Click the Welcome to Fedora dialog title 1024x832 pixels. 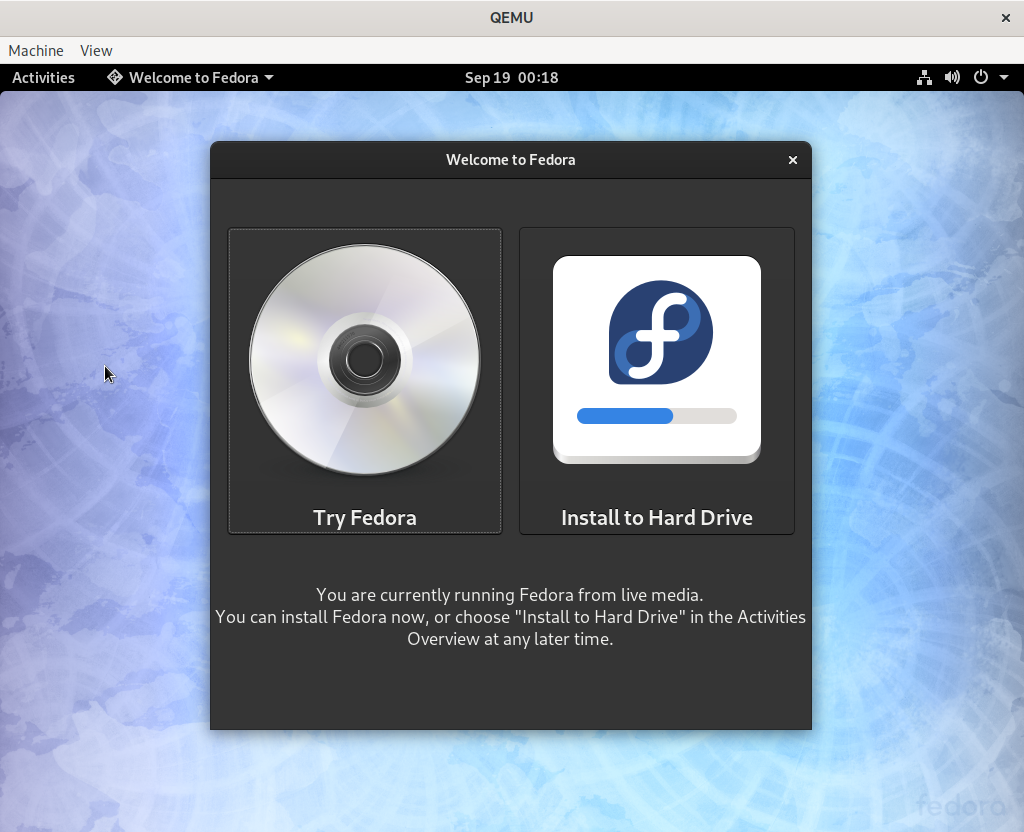pos(511,160)
